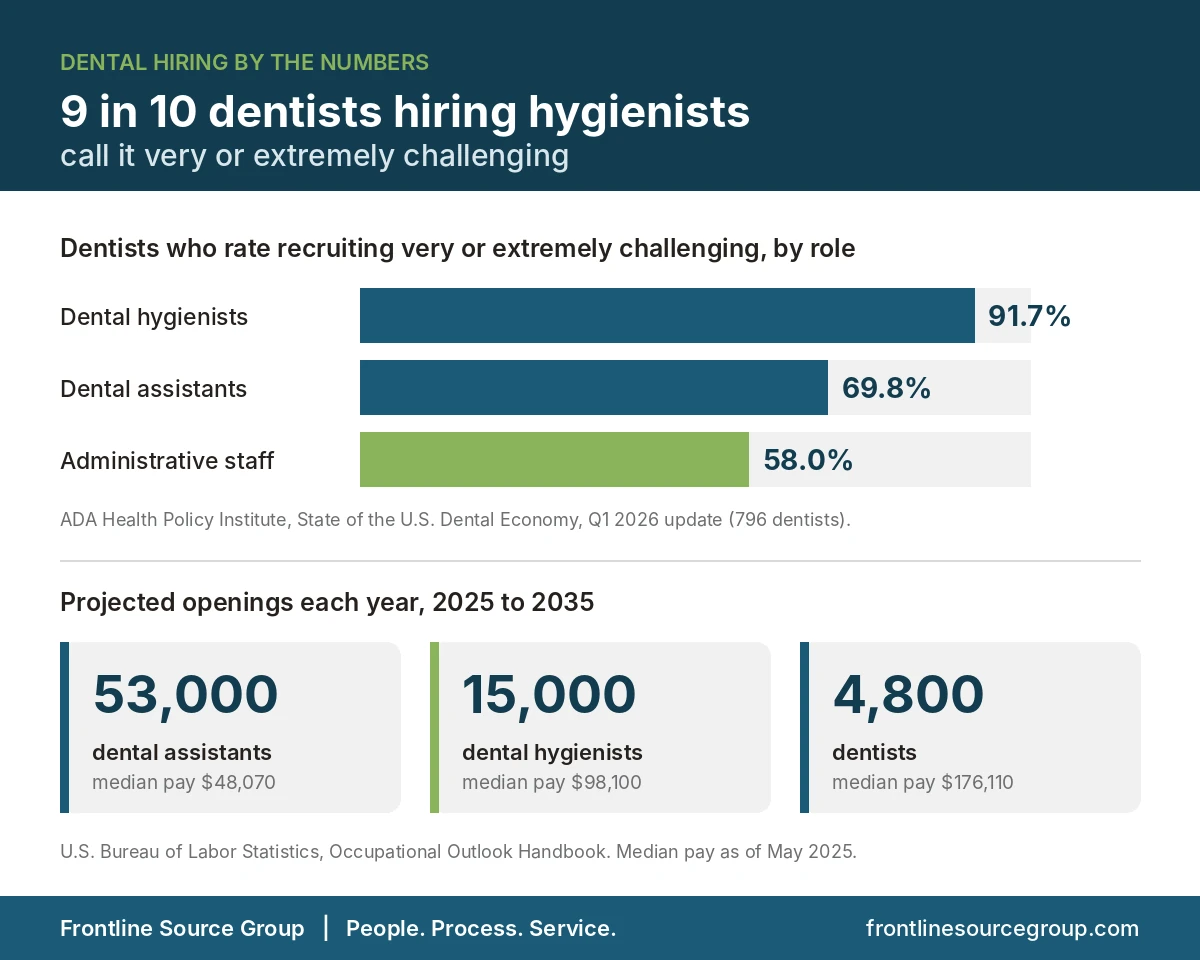Click the 'DENTAL HIRING BY THE NUMBERS' header text

244,62
